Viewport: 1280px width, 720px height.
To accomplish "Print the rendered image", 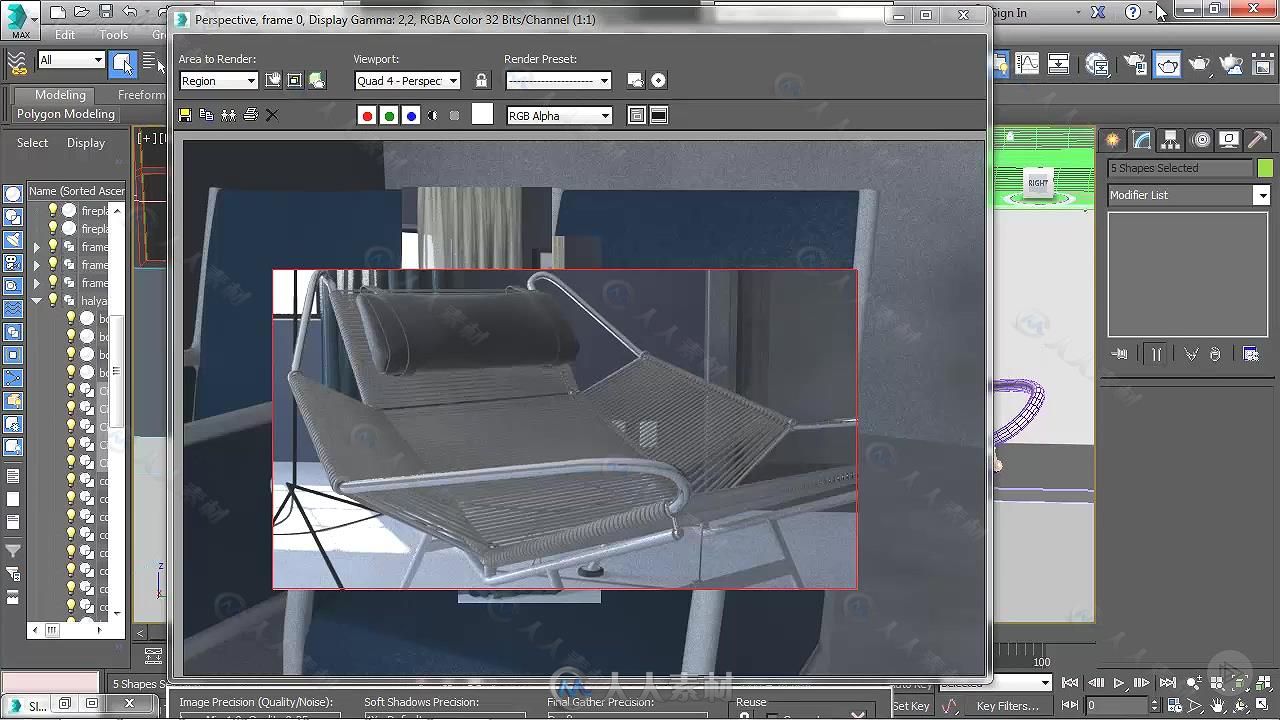I will (250, 115).
